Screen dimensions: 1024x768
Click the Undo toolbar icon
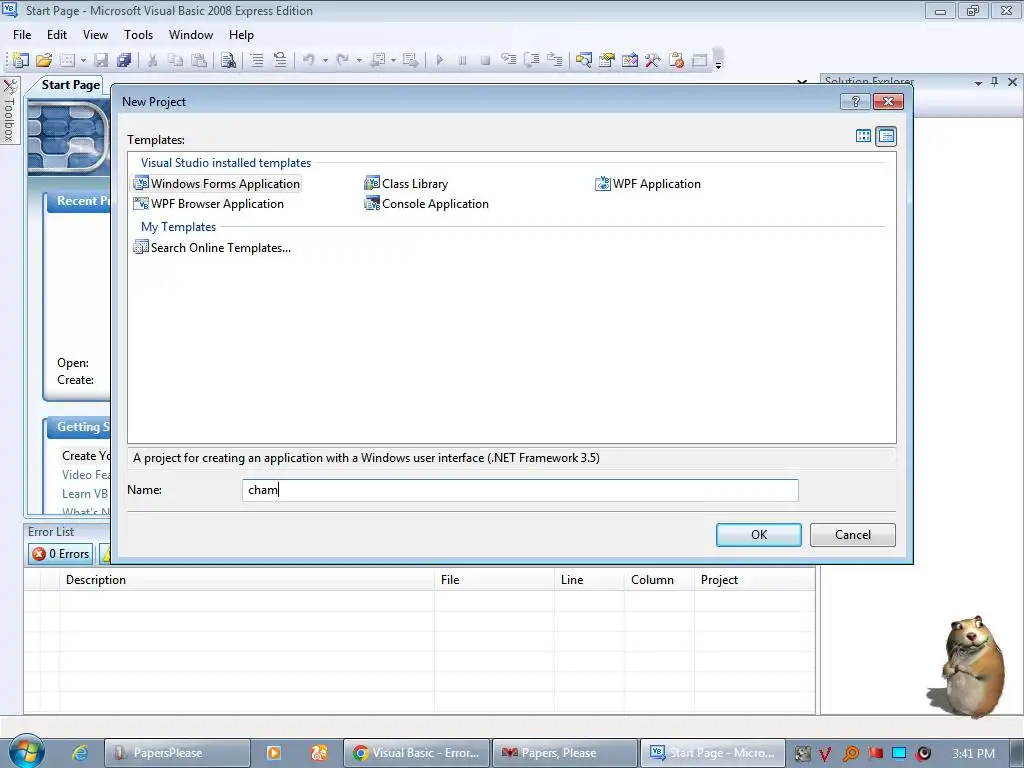tap(308, 60)
